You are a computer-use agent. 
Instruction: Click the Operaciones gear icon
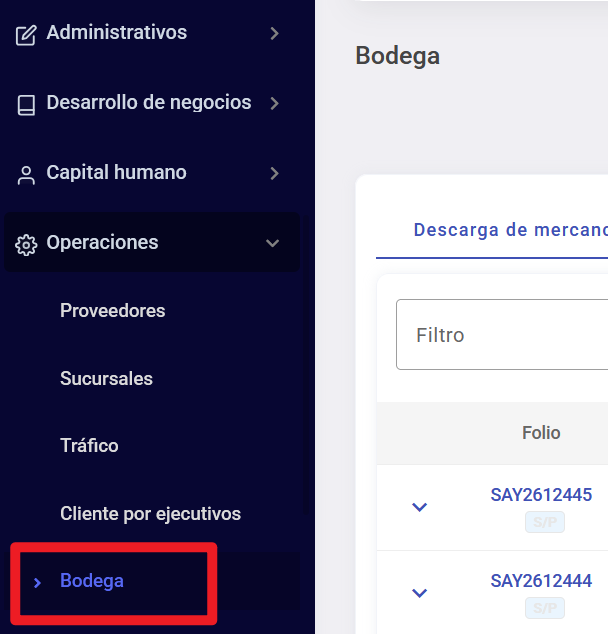click(26, 245)
